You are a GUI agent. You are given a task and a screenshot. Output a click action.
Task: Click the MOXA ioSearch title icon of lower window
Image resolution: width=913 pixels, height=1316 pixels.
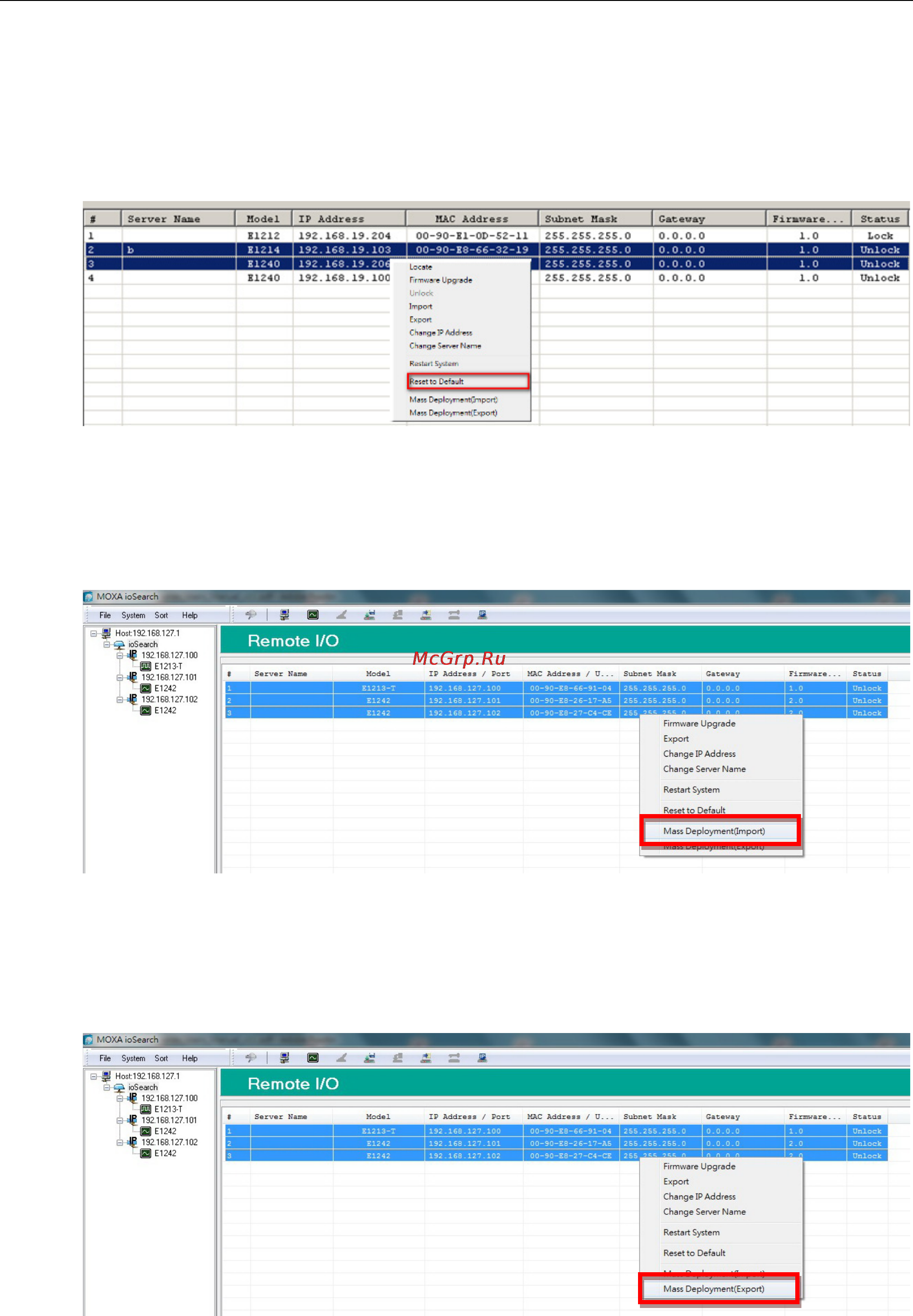[89, 1039]
